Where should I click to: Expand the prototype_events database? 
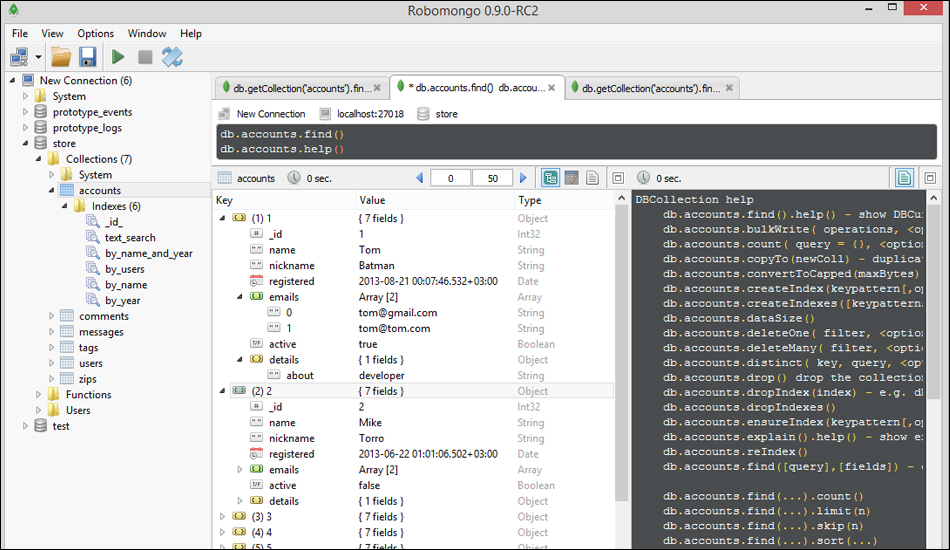tap(25, 111)
